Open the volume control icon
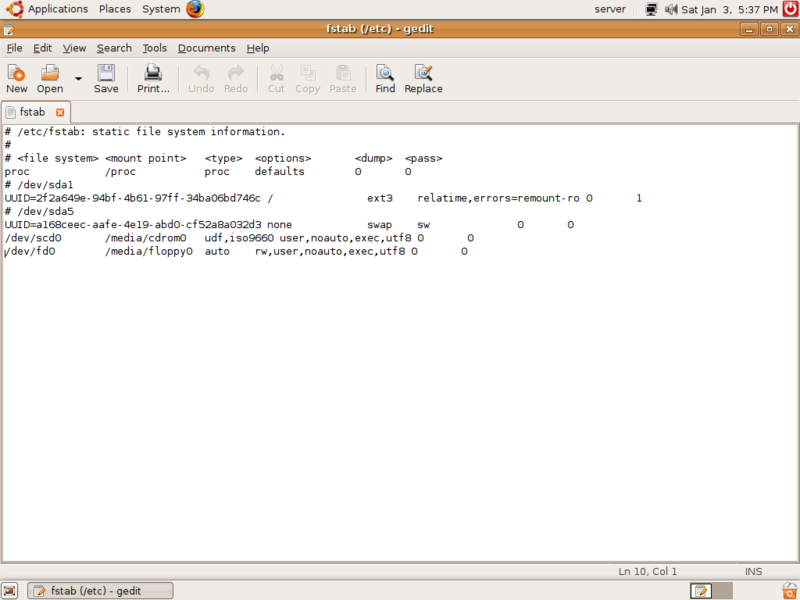800x600 pixels. pos(670,9)
